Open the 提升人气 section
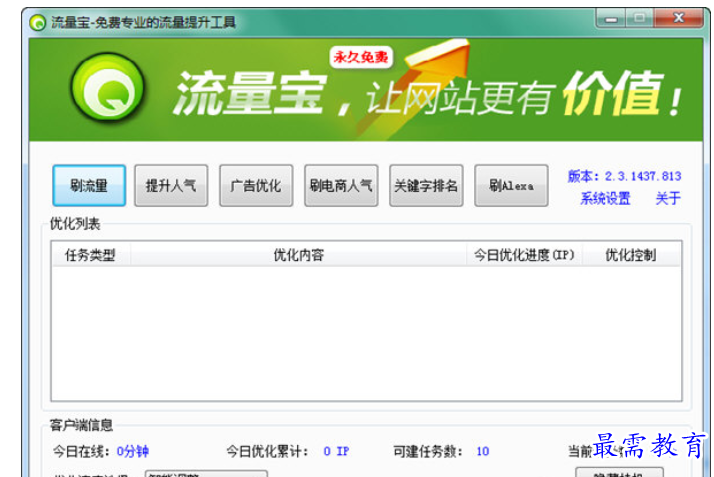Viewport: 714px width, 477px height. (171, 185)
